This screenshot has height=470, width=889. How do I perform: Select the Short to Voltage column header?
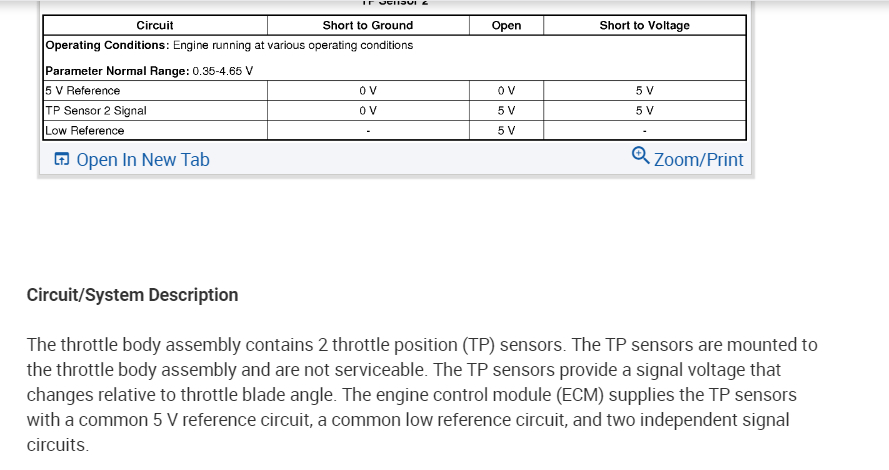click(644, 26)
